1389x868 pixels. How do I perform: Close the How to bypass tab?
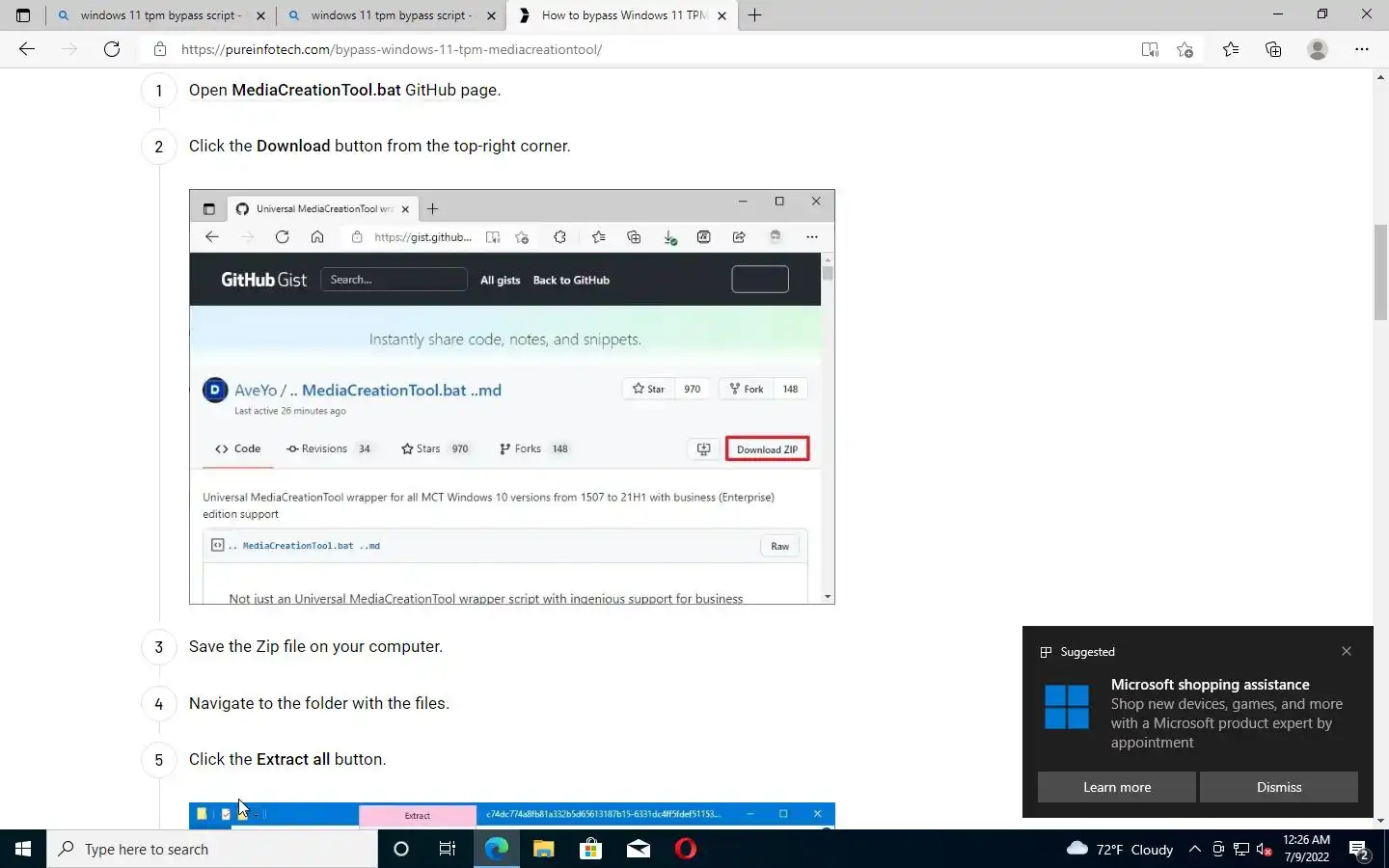pyautogui.click(x=722, y=15)
